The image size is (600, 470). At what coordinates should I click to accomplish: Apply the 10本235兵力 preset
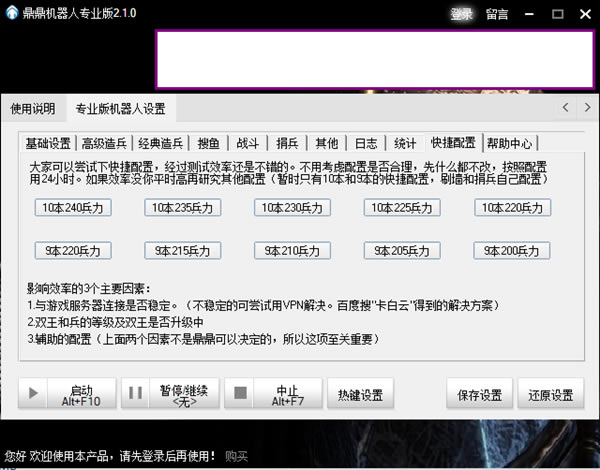click(183, 207)
